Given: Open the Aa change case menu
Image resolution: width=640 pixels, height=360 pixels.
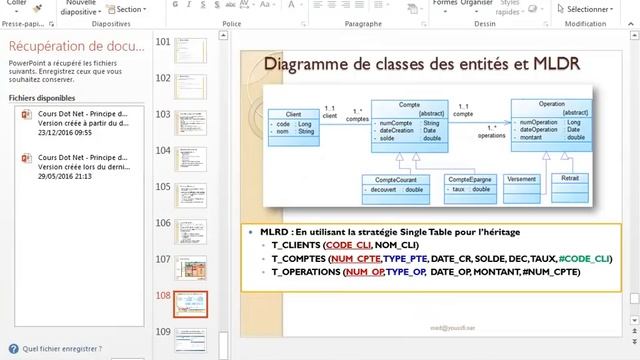Looking at the screenshot, I should point(267,4).
